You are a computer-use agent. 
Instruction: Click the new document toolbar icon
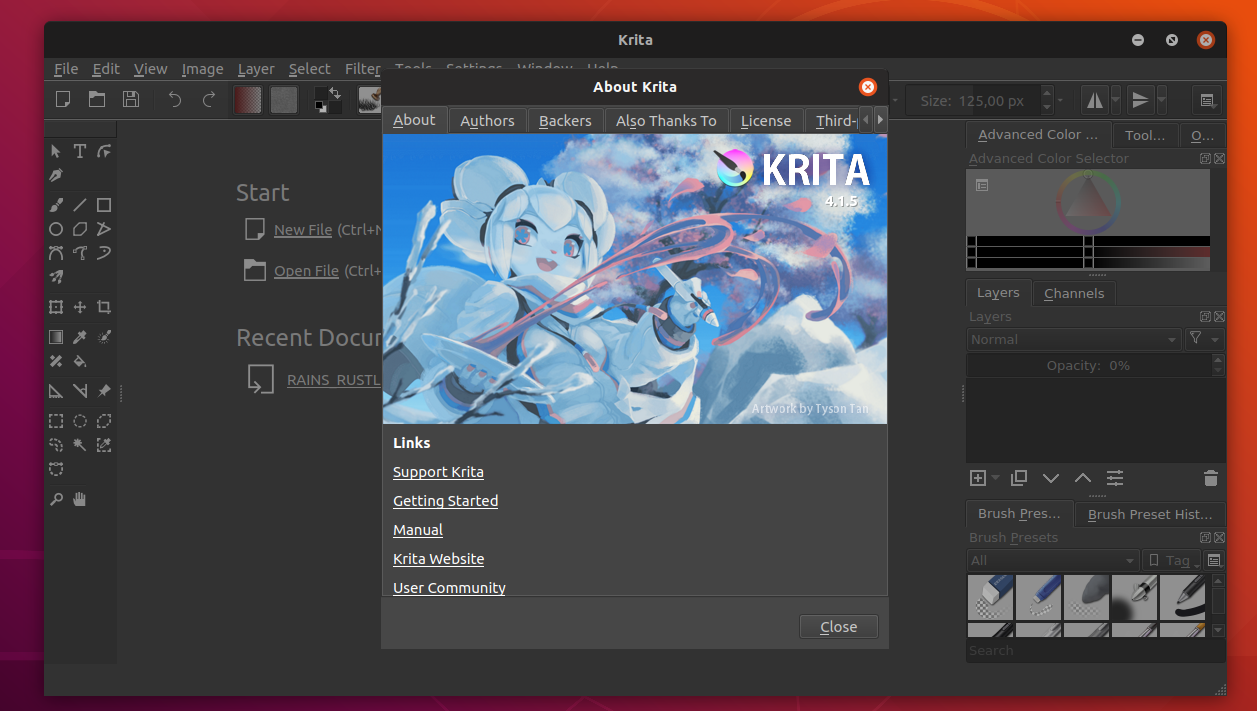tap(63, 99)
